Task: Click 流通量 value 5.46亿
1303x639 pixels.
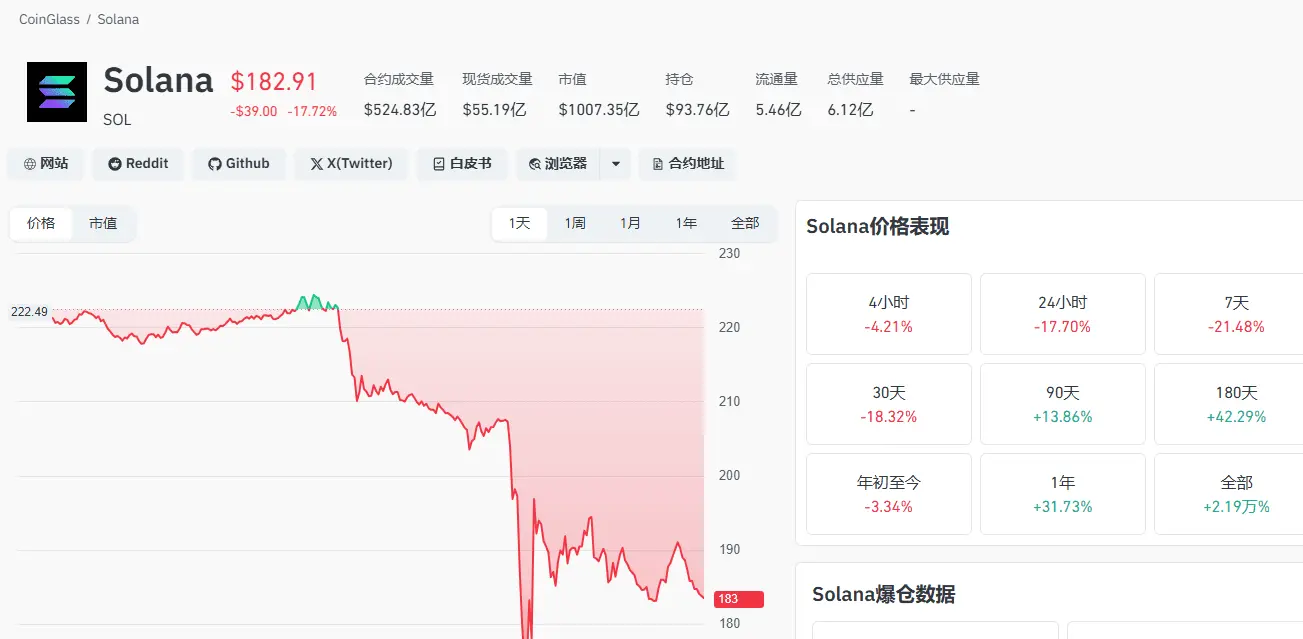Action: point(779,110)
